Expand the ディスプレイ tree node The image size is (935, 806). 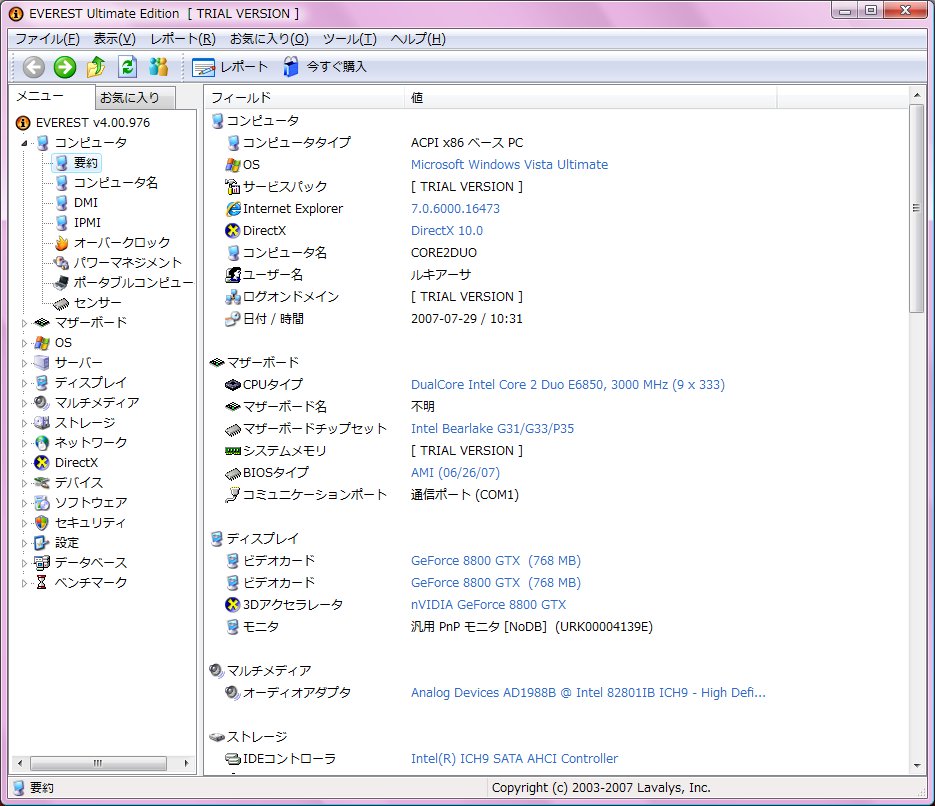(x=24, y=383)
